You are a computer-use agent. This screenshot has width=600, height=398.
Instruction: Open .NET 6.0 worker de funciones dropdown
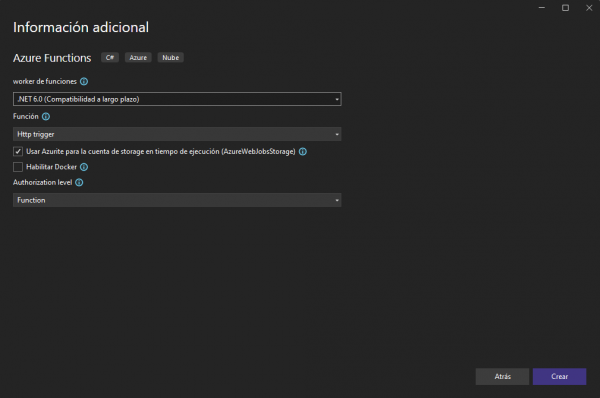coord(177,99)
